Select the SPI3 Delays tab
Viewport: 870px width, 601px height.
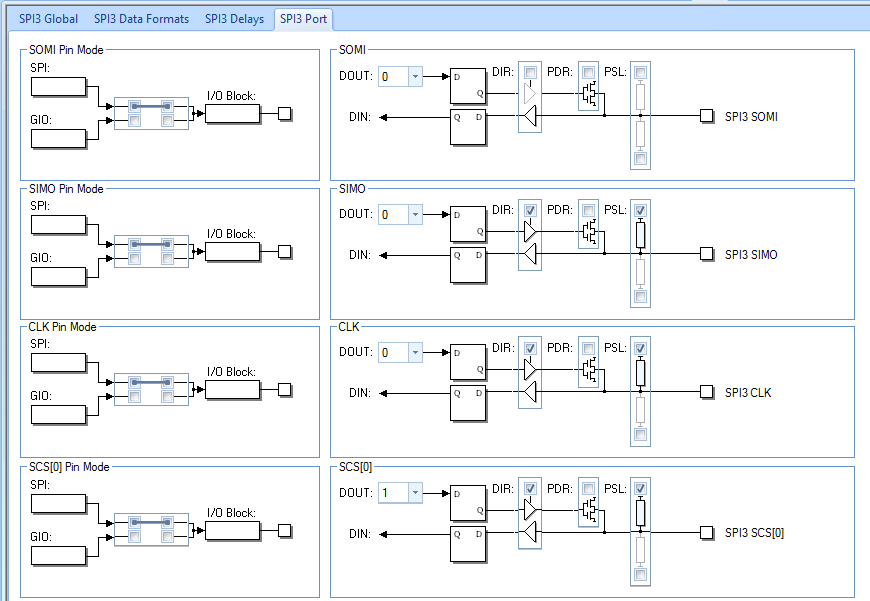coord(234,19)
